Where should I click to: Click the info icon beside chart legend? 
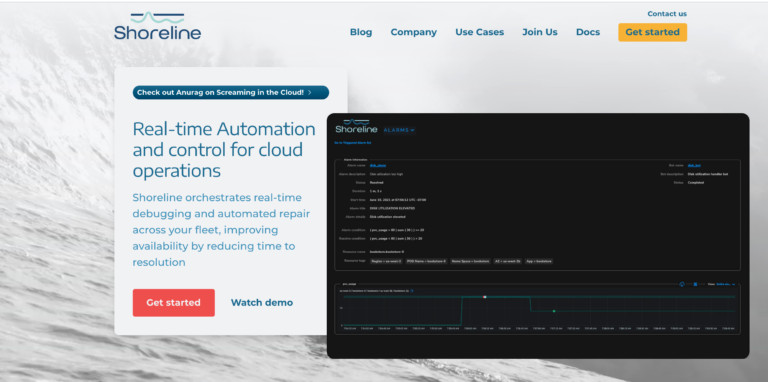pos(412,291)
